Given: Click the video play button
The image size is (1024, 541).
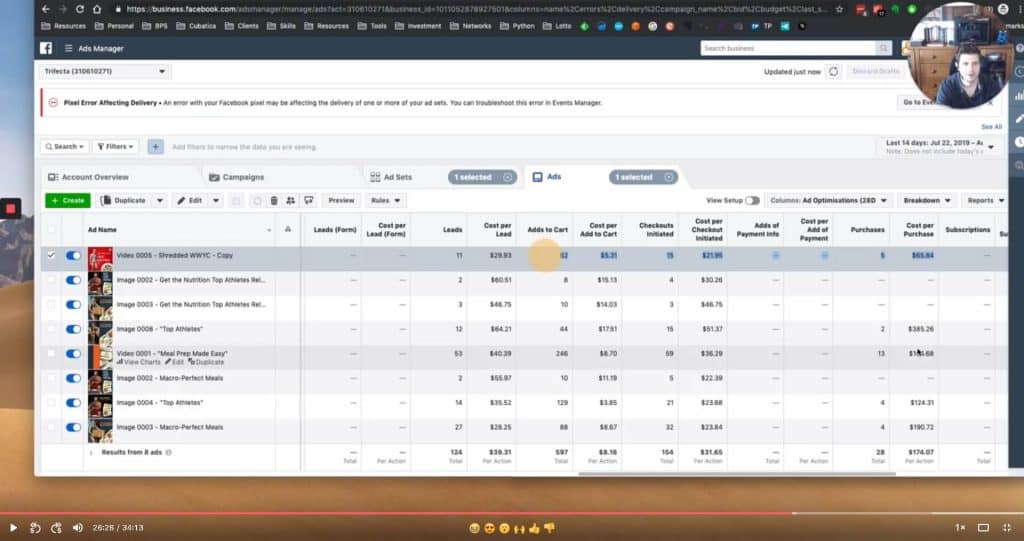Looking at the screenshot, I should coord(13,527).
